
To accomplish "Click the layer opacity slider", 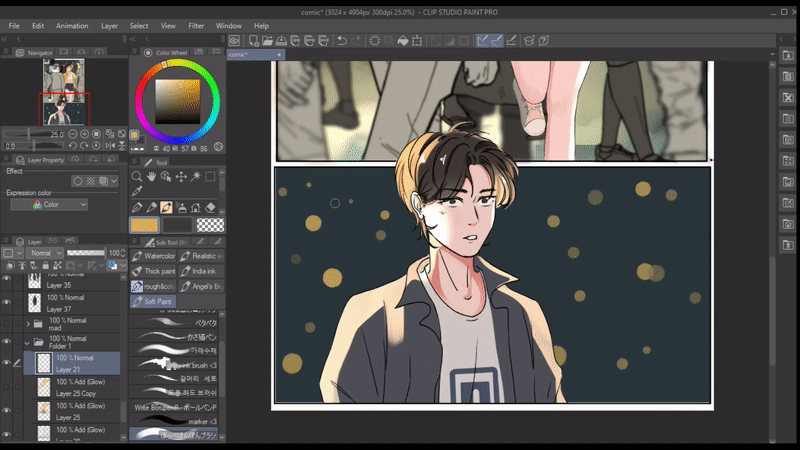I will point(86,253).
